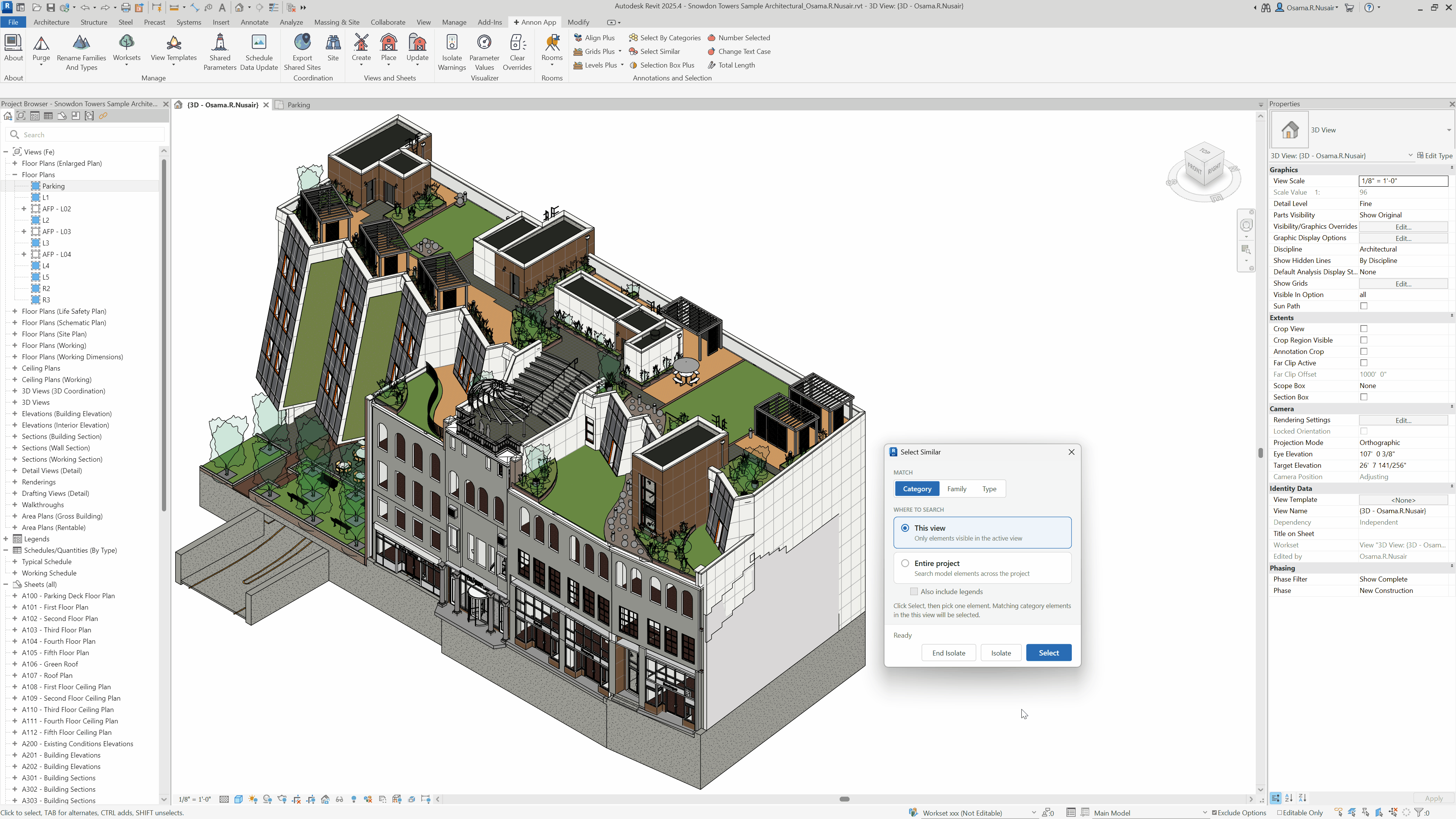This screenshot has height=819, width=1456.
Task: Select the 'Entire project' radio option
Action: tap(905, 563)
